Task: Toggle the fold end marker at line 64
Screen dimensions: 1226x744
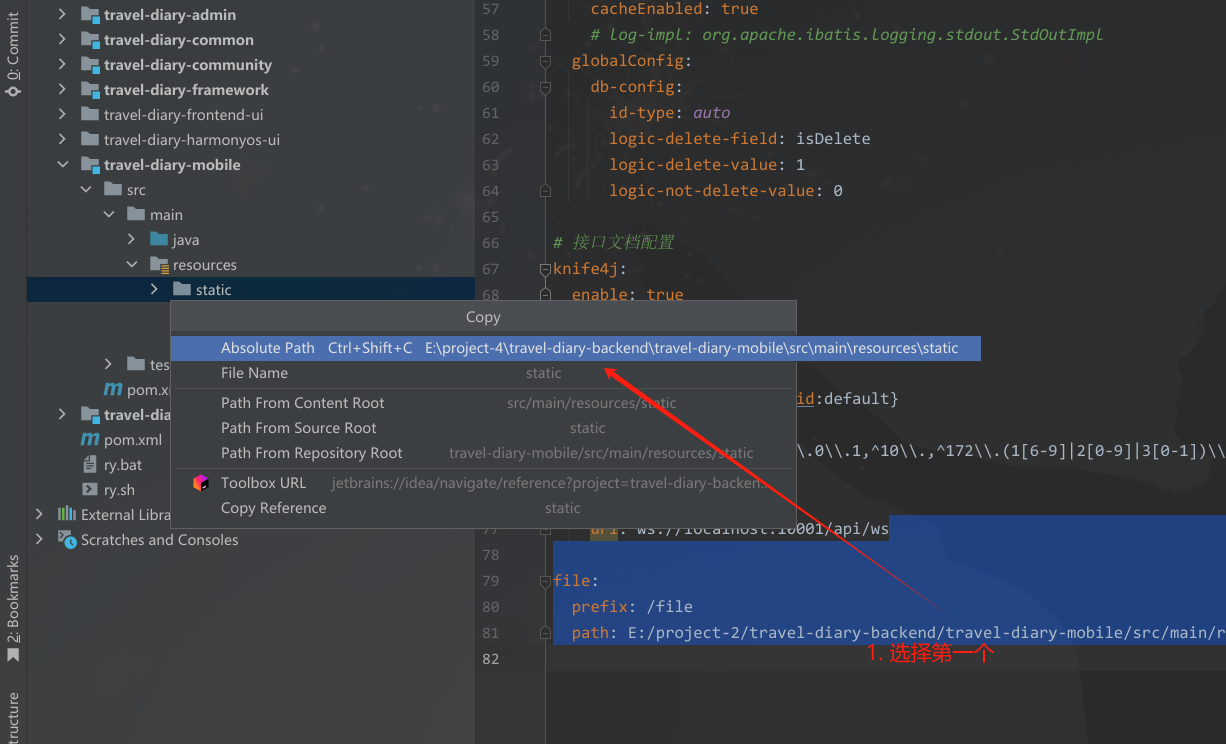Action: point(545,191)
